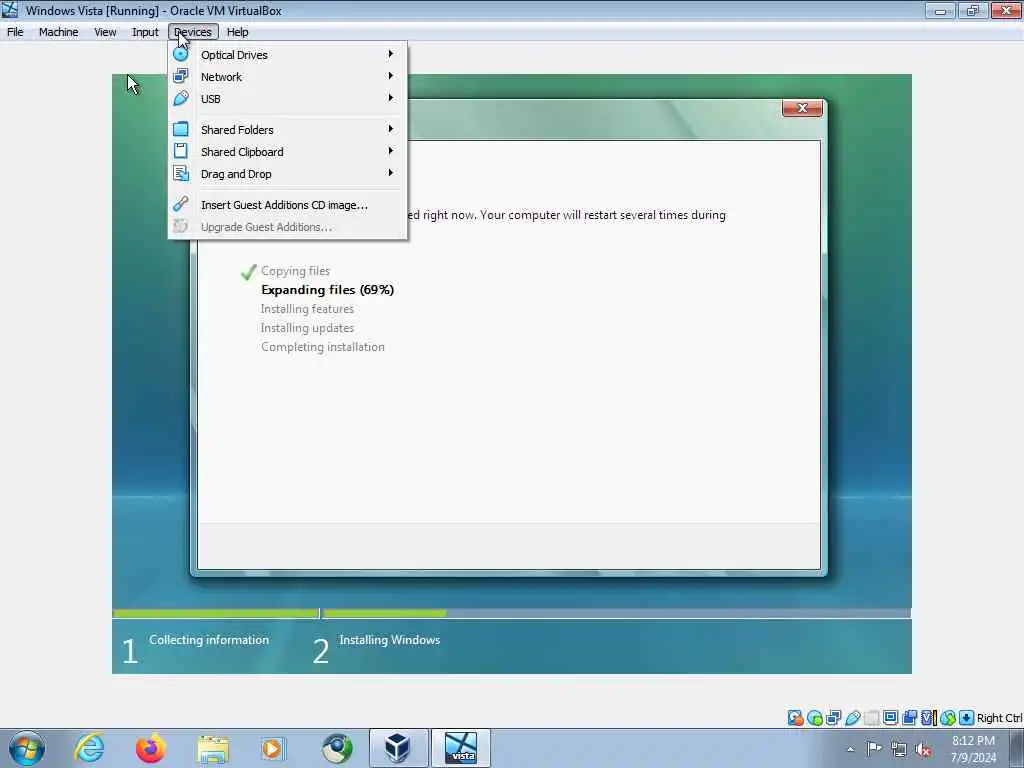
Task: Click 'Right Ctrl' host key label
Action: pyautogui.click(x=999, y=718)
